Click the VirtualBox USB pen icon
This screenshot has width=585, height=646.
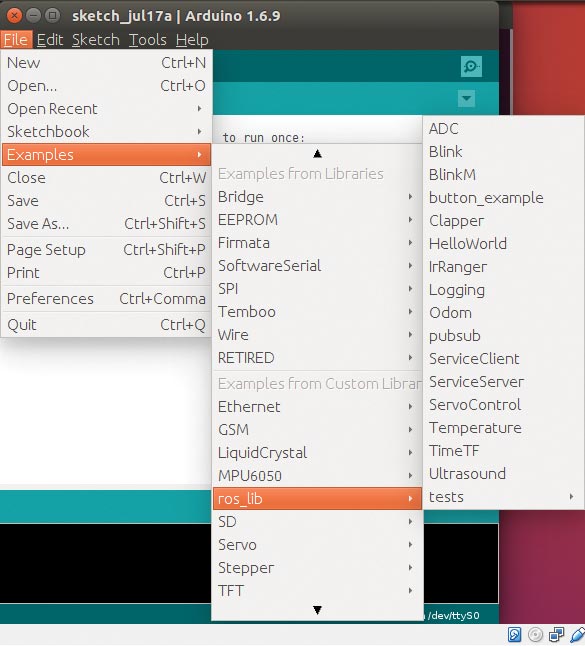tap(578, 634)
